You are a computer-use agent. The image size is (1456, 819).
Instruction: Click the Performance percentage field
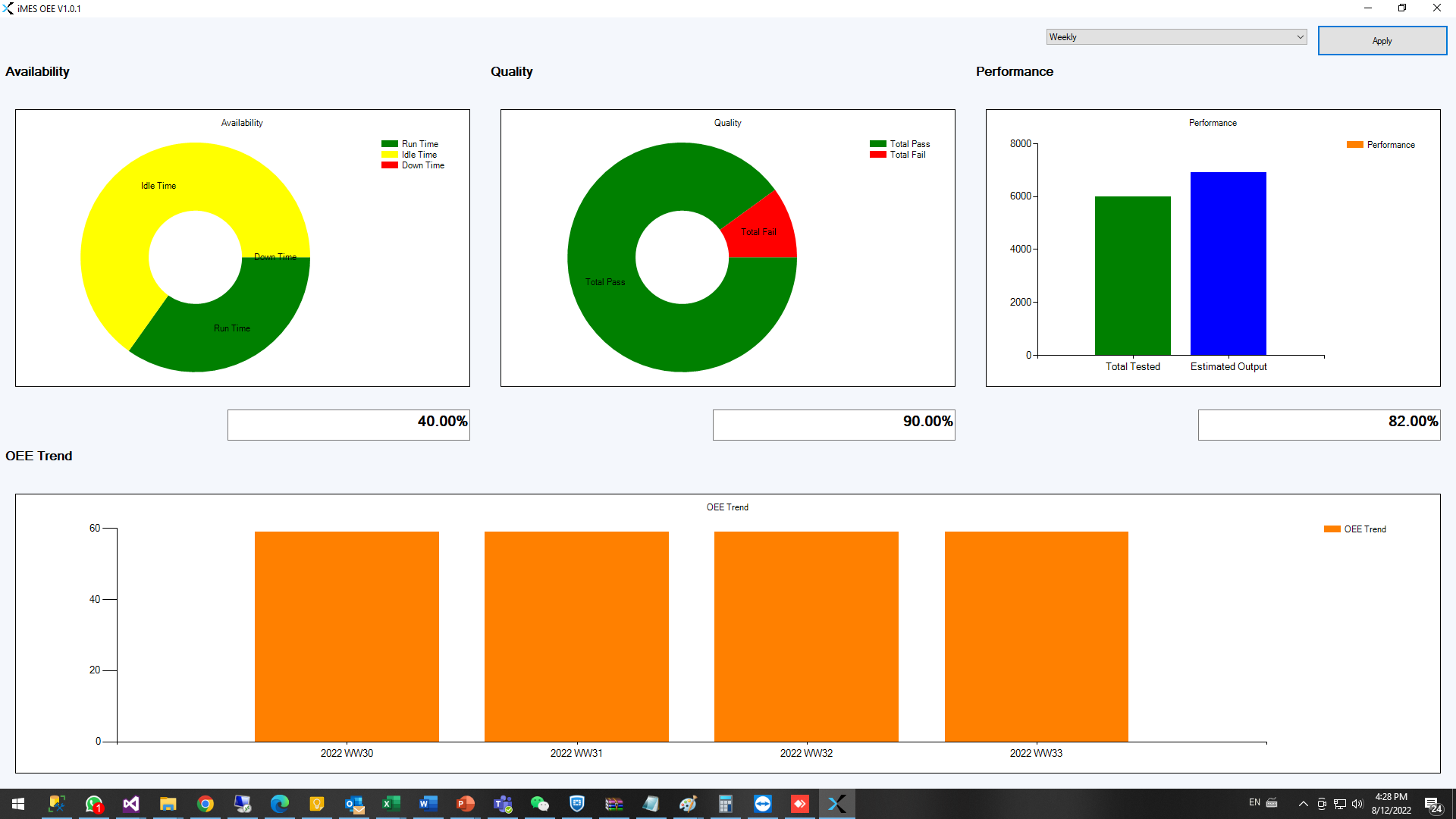(x=1319, y=425)
